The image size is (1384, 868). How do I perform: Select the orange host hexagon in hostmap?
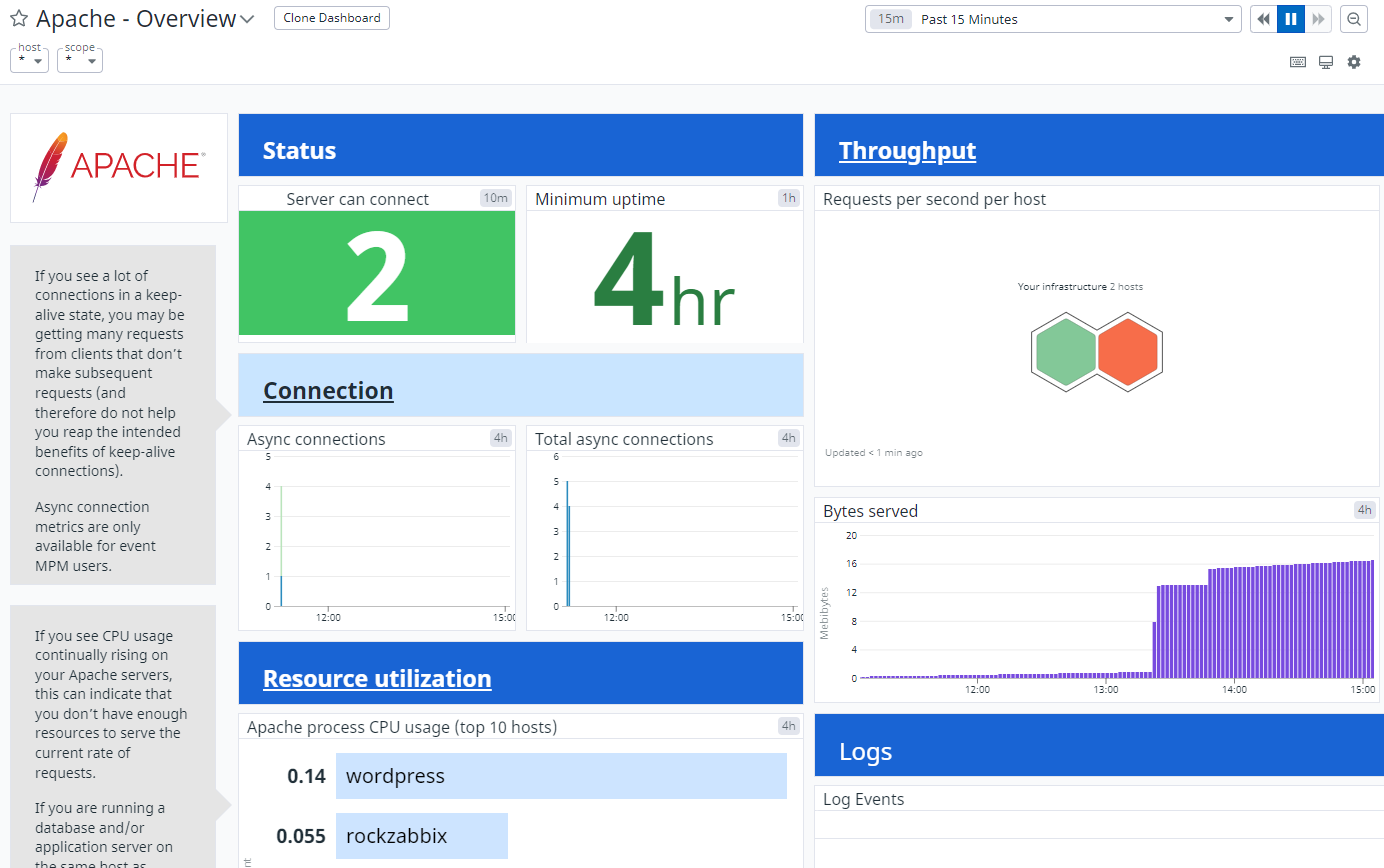tap(1128, 353)
